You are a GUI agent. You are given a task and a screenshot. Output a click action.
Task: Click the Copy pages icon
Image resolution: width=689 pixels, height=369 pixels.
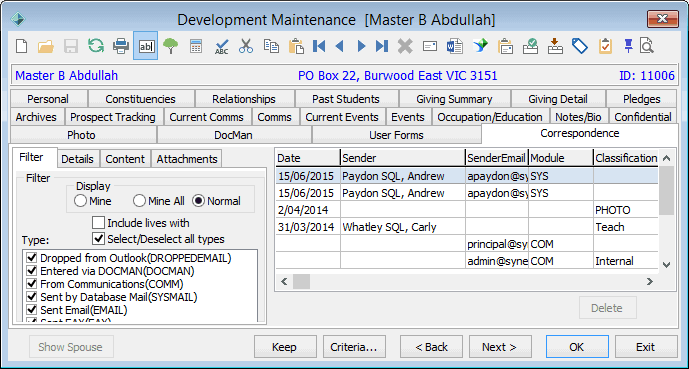click(271, 46)
